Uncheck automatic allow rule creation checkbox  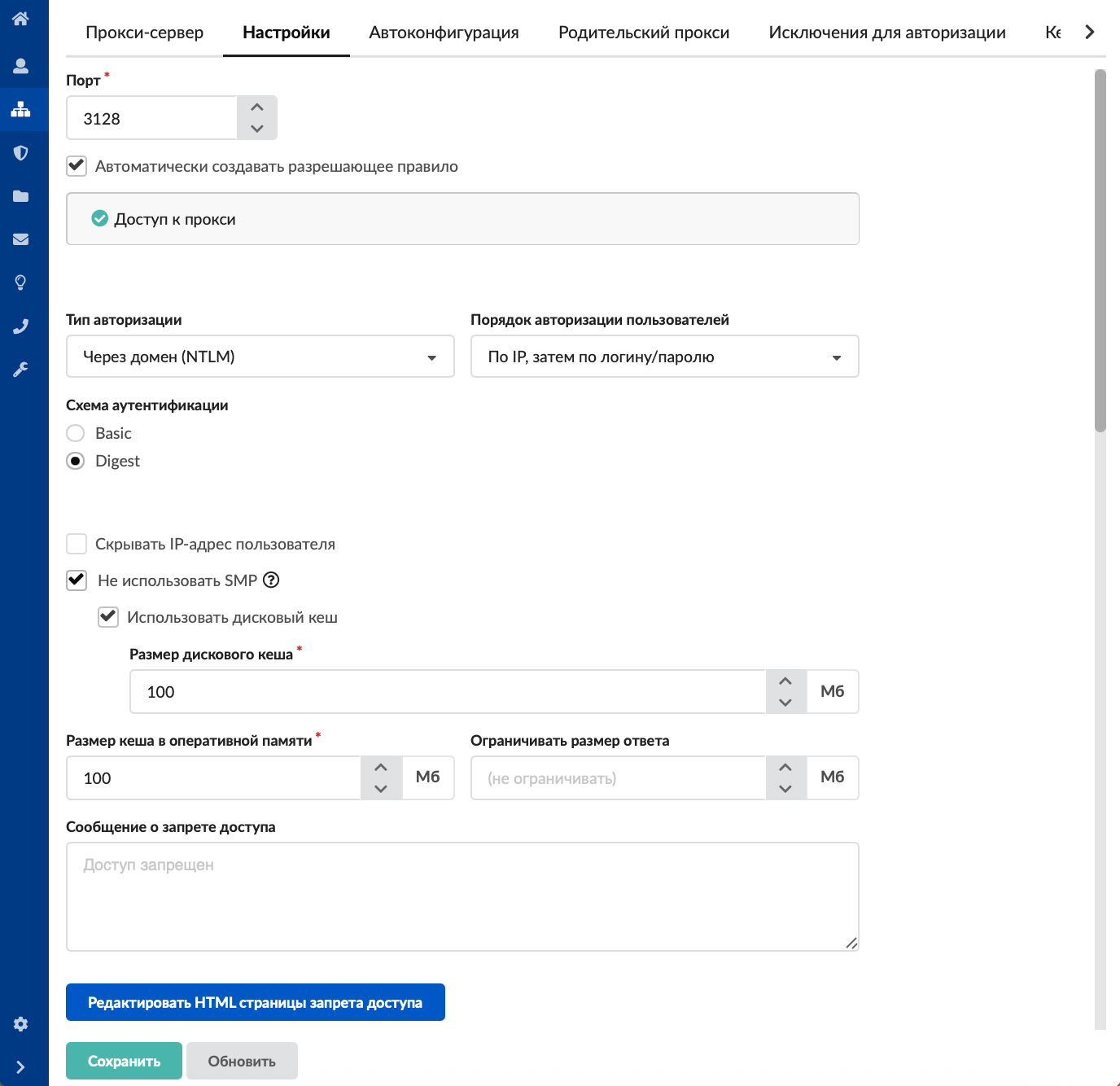coord(77,166)
